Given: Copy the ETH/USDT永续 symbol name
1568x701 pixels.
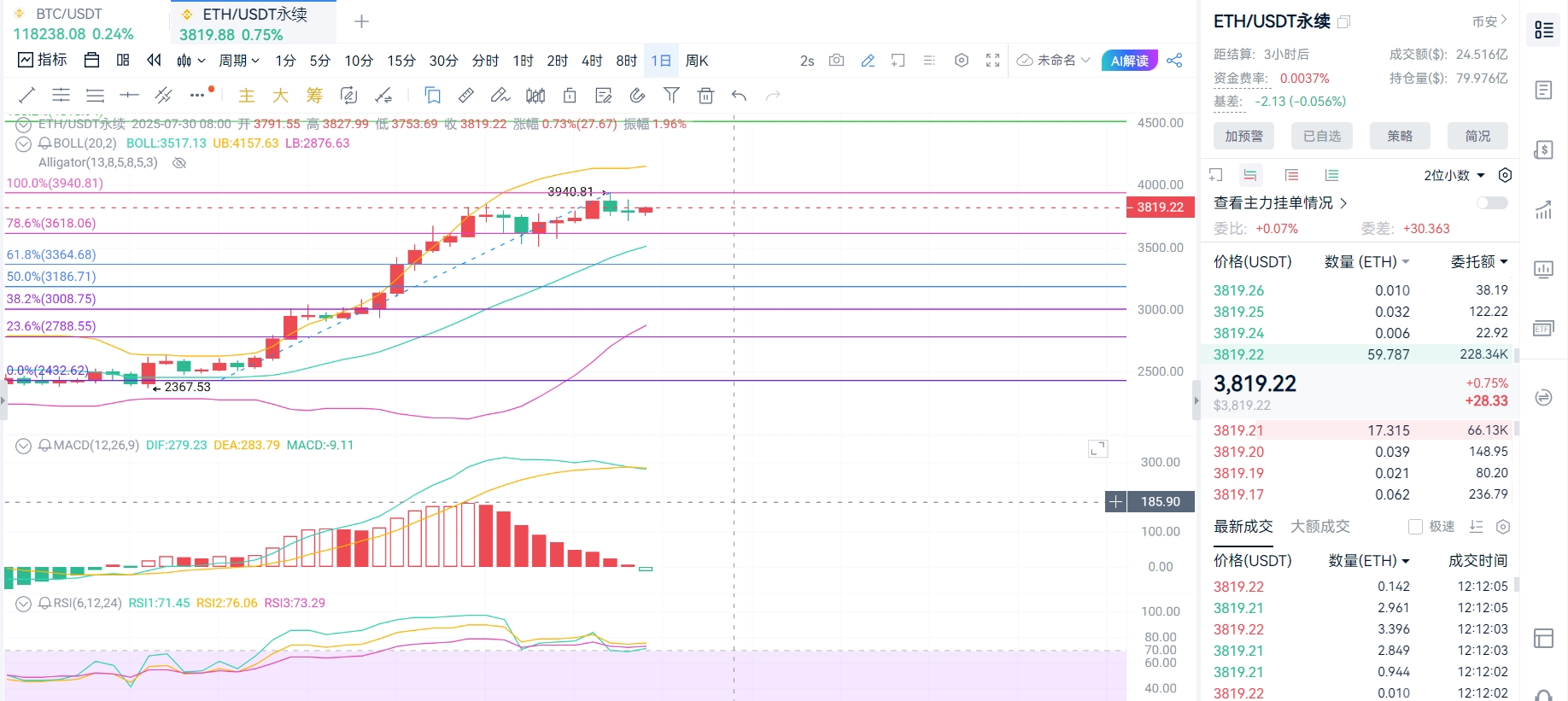Looking at the screenshot, I should coord(1344,21).
